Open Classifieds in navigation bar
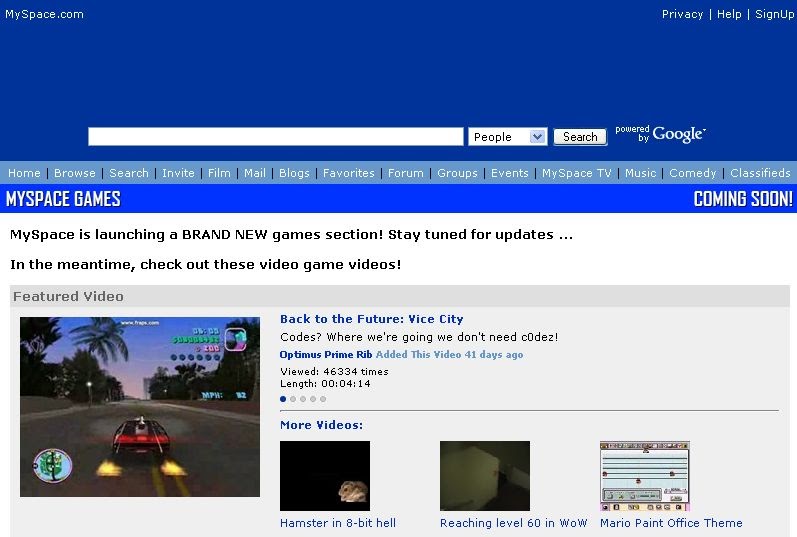This screenshot has height=537, width=797. coord(760,173)
